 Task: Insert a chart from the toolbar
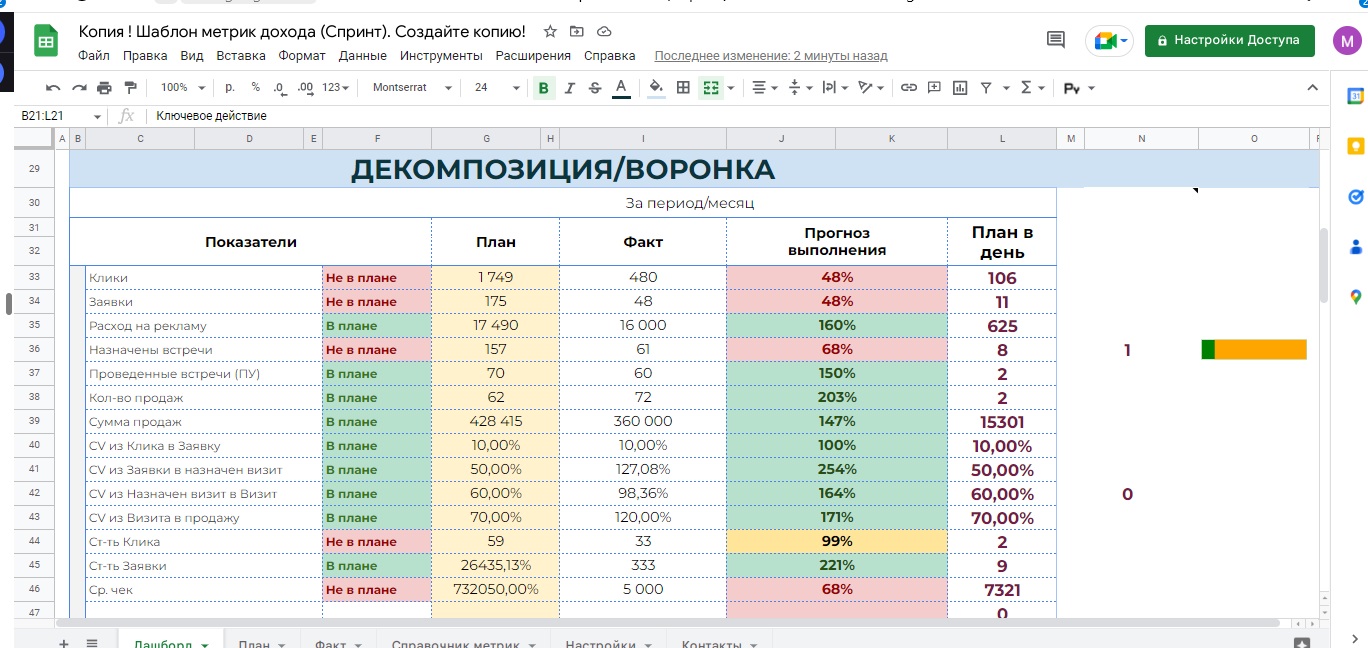coord(960,88)
